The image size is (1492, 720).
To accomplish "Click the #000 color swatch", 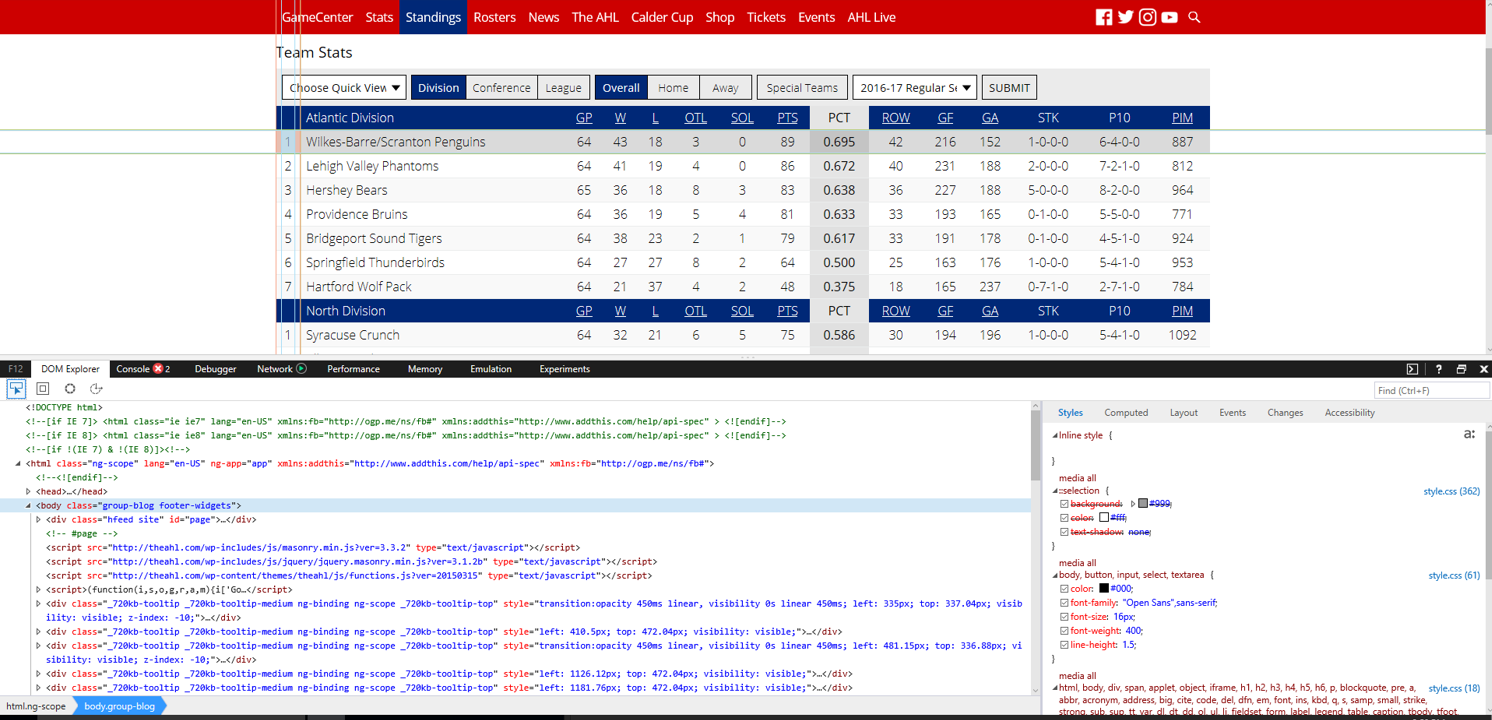I will pyautogui.click(x=1104, y=589).
